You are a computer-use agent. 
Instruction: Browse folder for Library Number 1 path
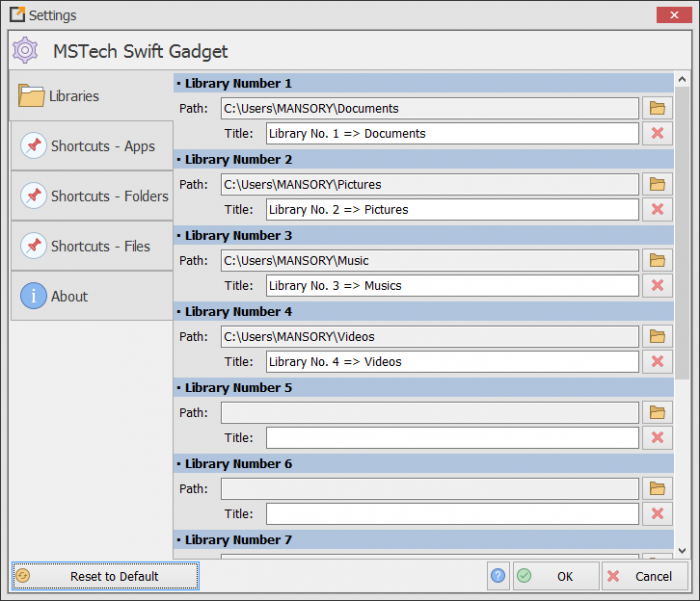click(657, 108)
